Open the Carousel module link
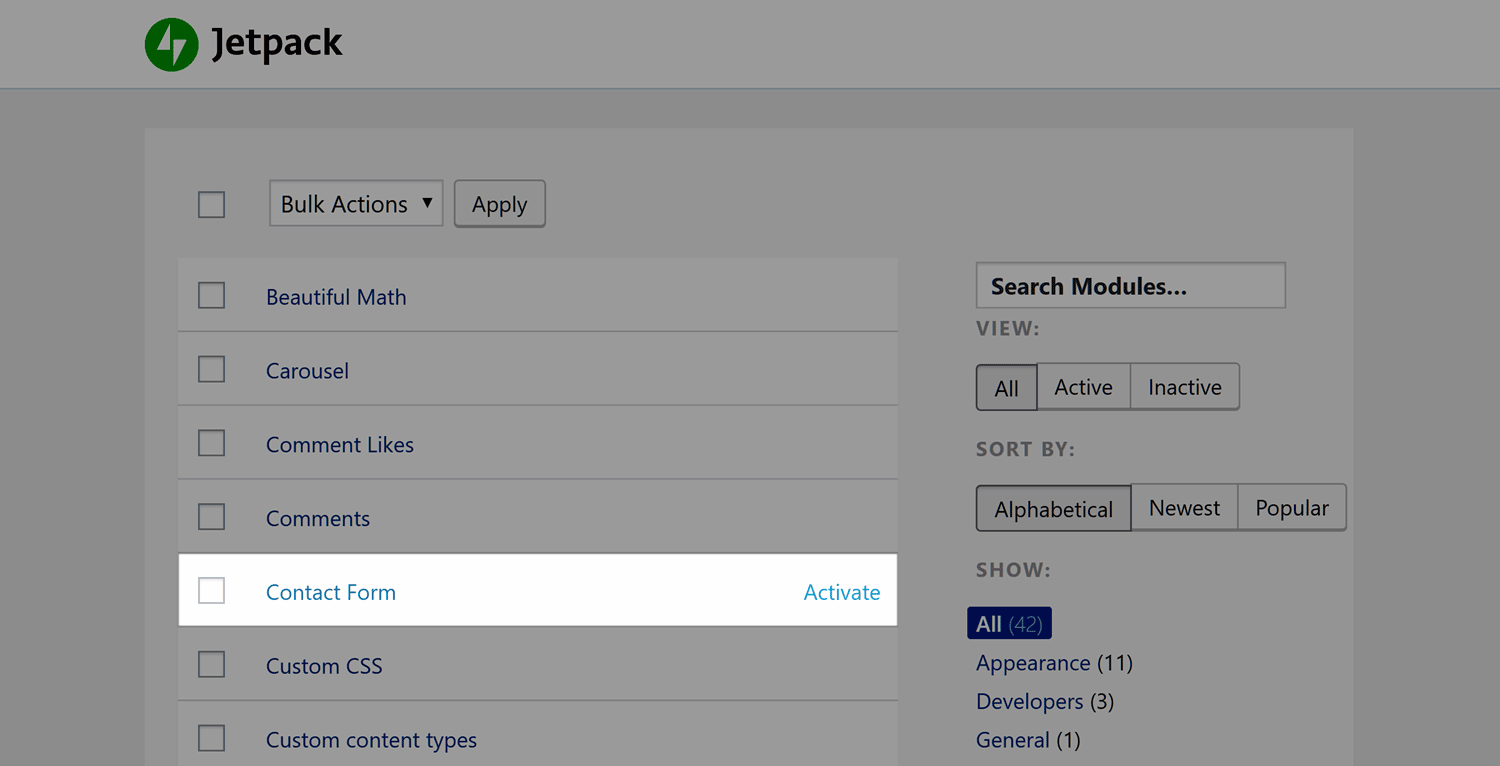This screenshot has width=1500, height=766. (307, 371)
